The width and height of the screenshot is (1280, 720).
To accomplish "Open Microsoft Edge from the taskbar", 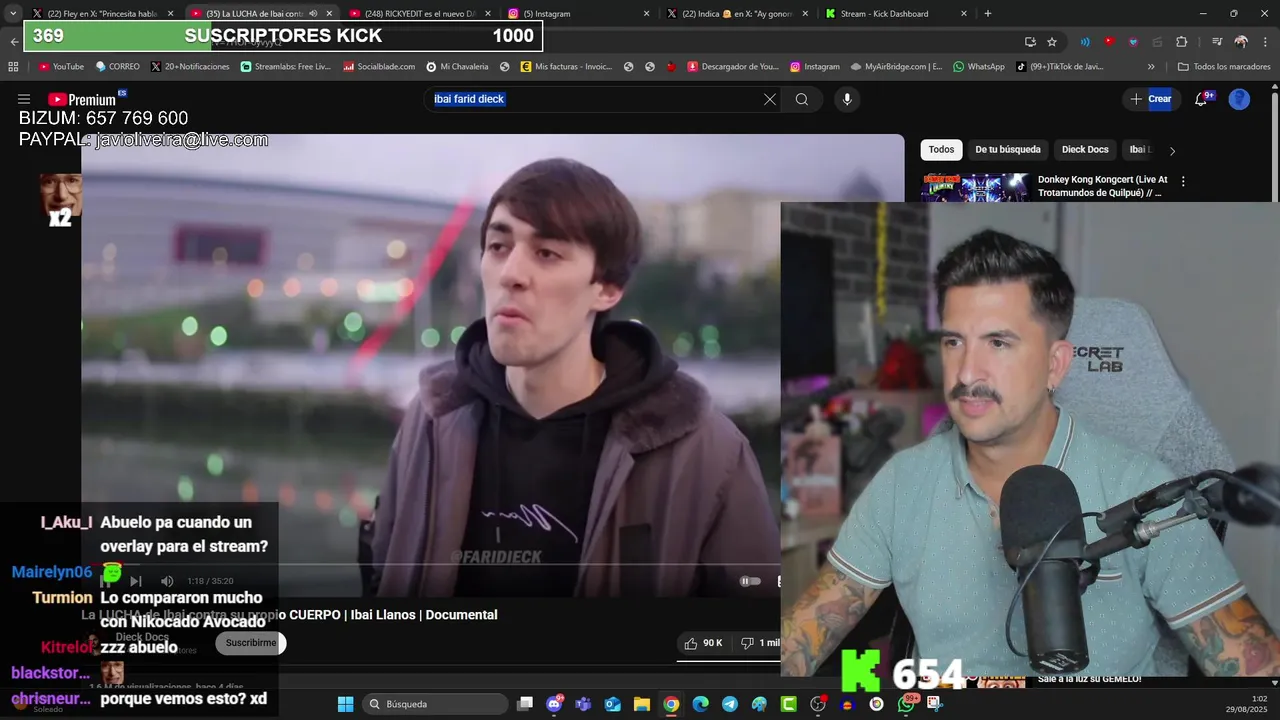I will [x=700, y=704].
